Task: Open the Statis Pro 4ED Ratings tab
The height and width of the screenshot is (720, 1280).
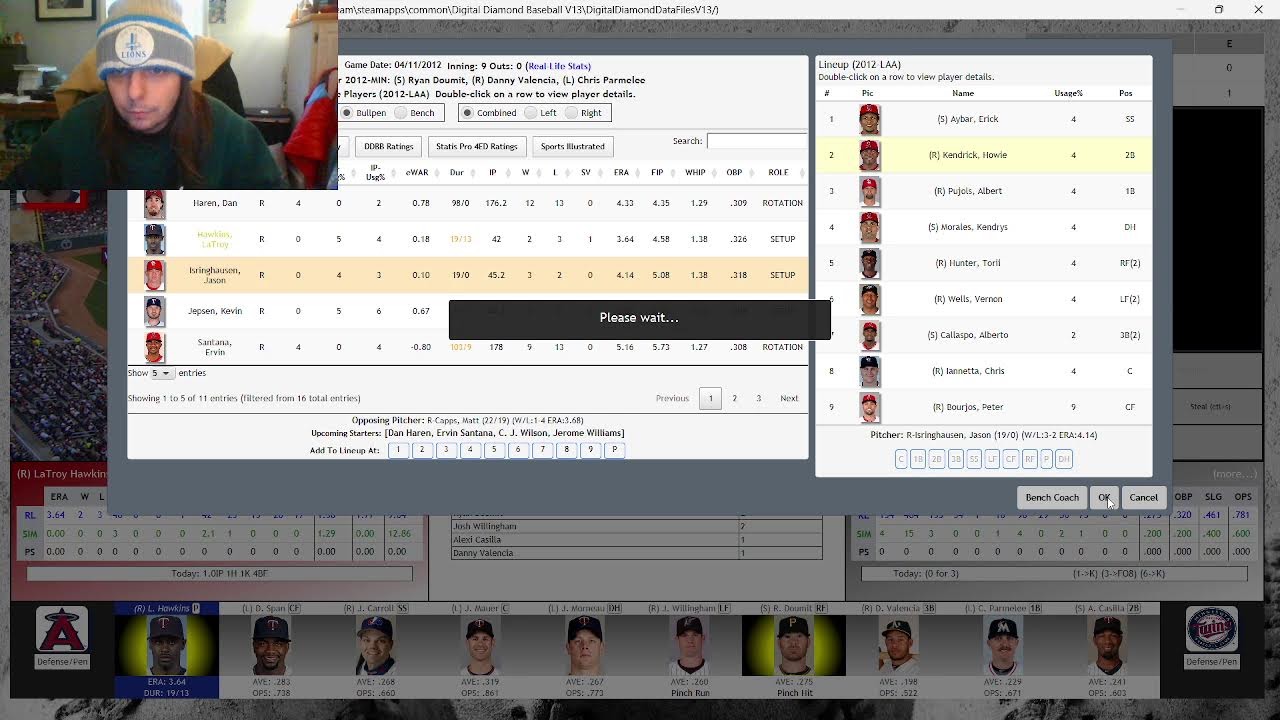Action: click(x=477, y=146)
